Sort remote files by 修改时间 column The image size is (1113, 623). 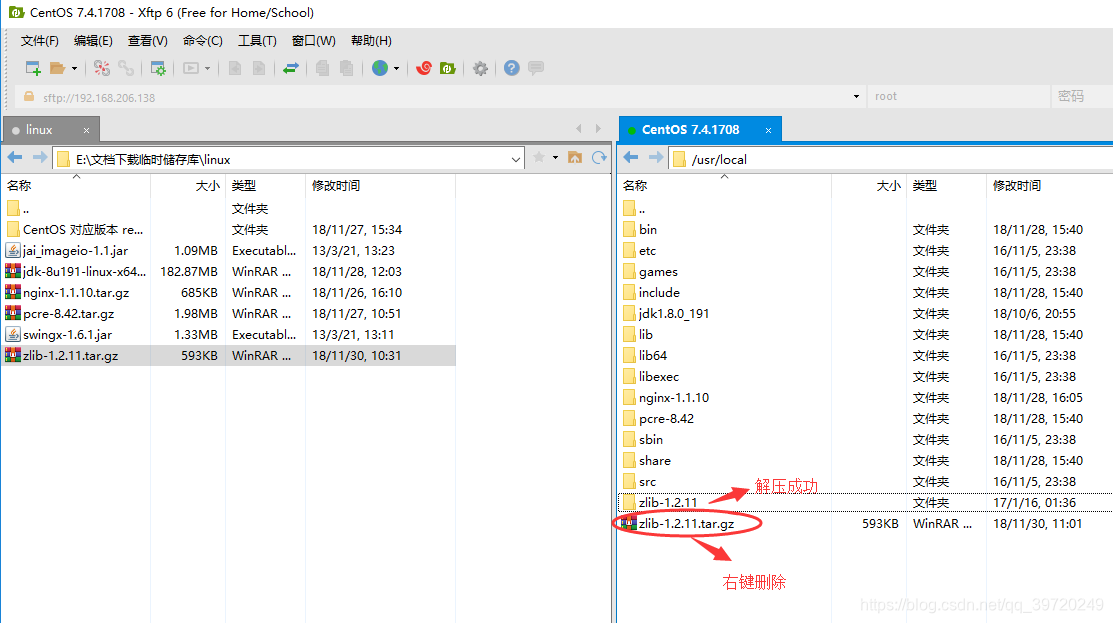click(1049, 186)
